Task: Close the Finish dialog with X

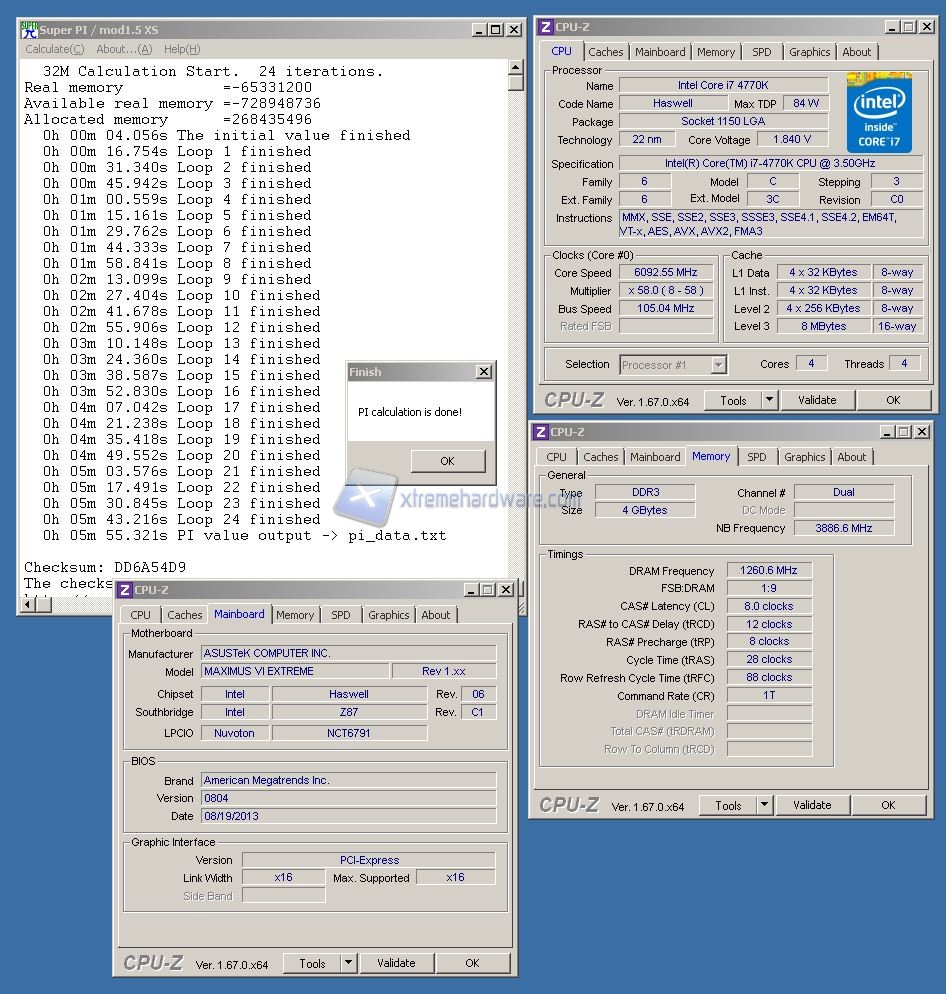Action: (x=484, y=372)
